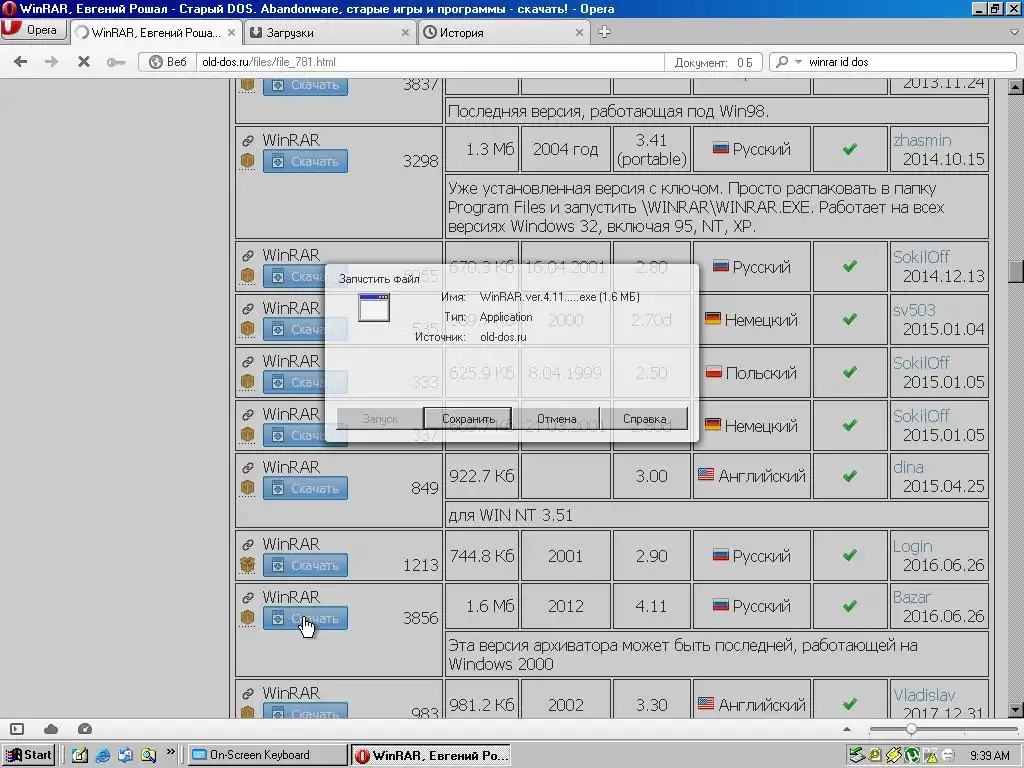This screenshot has height=768, width=1024.
Task: Adjust the page zoom slider handle
Action: 911,729
